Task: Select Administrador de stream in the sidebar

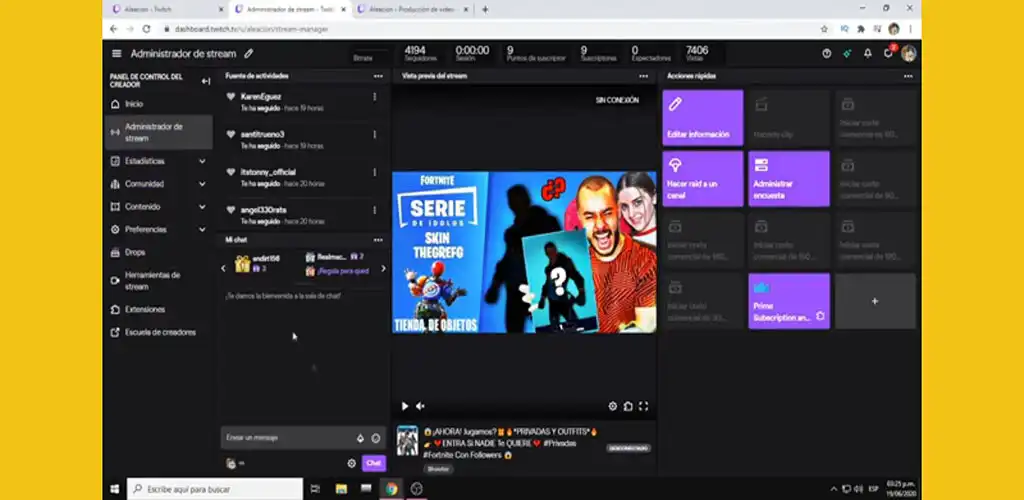Action: 158,133
